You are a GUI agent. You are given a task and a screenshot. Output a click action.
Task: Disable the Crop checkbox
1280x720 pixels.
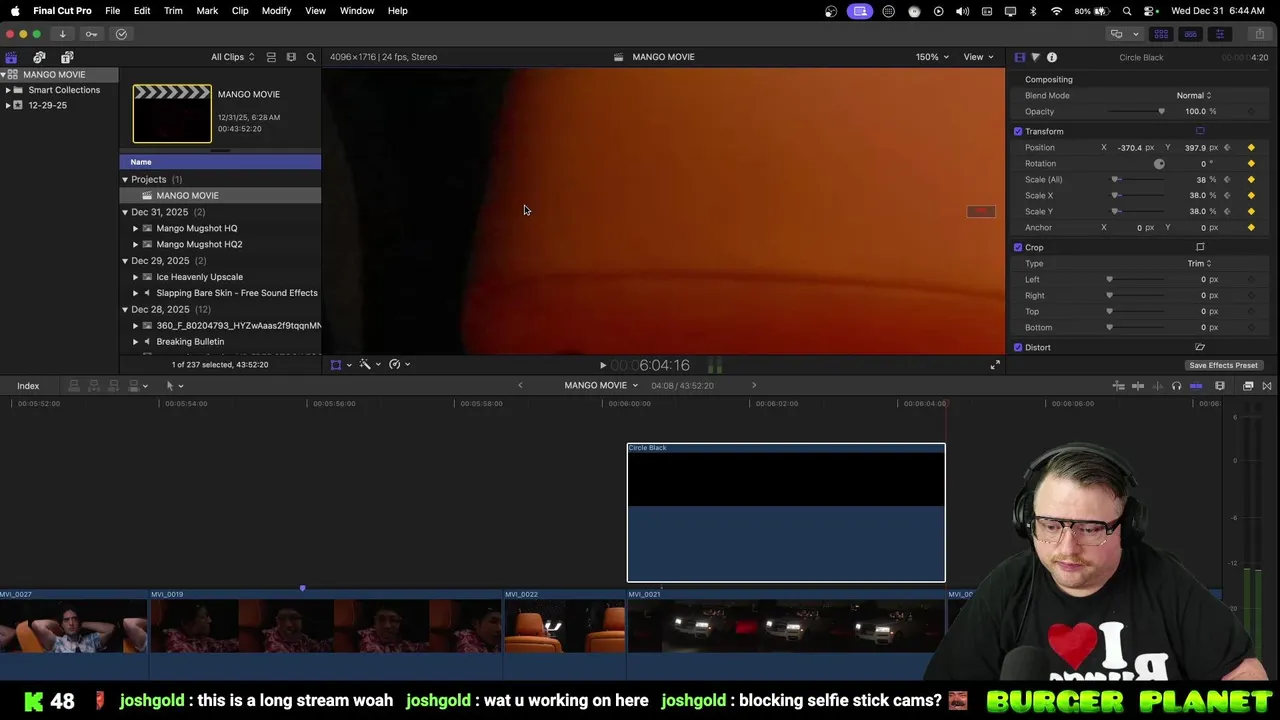[x=1018, y=247]
